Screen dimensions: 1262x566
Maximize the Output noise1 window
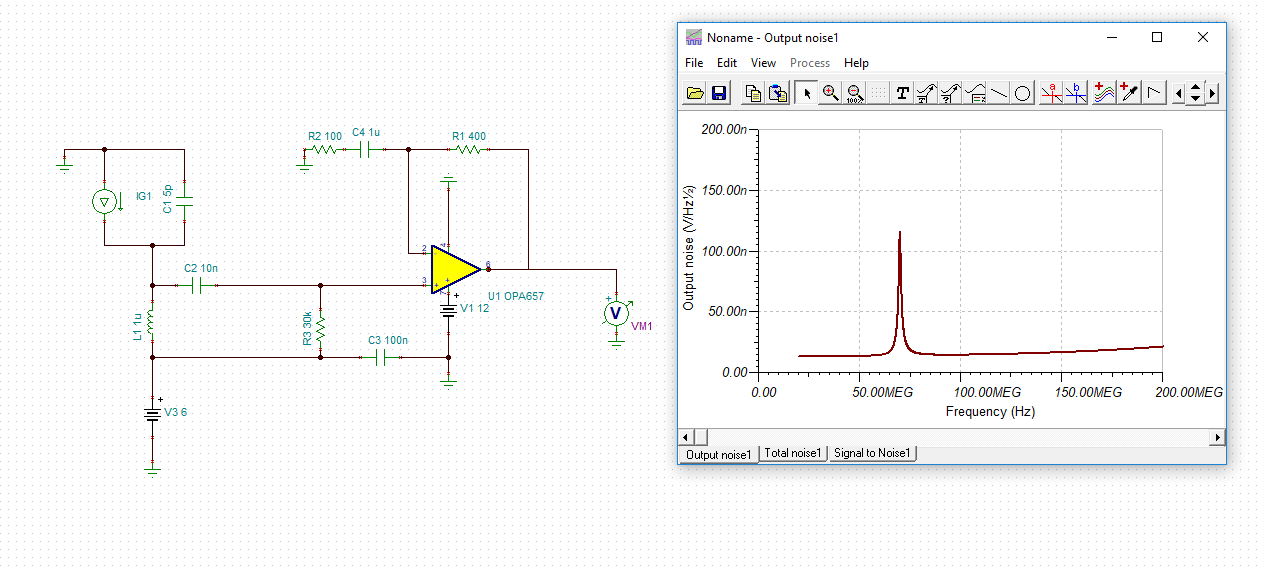(x=1157, y=37)
